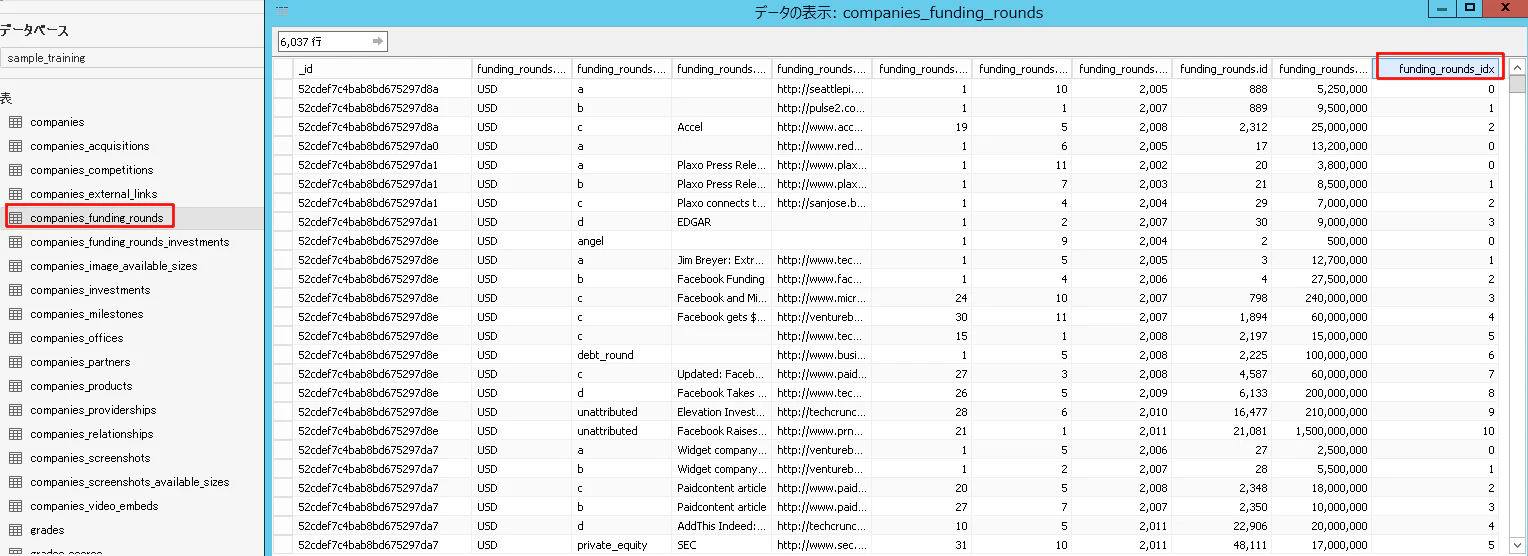1528x556 pixels.
Task: Click the 6,037 行 row count field
Action: click(x=332, y=41)
